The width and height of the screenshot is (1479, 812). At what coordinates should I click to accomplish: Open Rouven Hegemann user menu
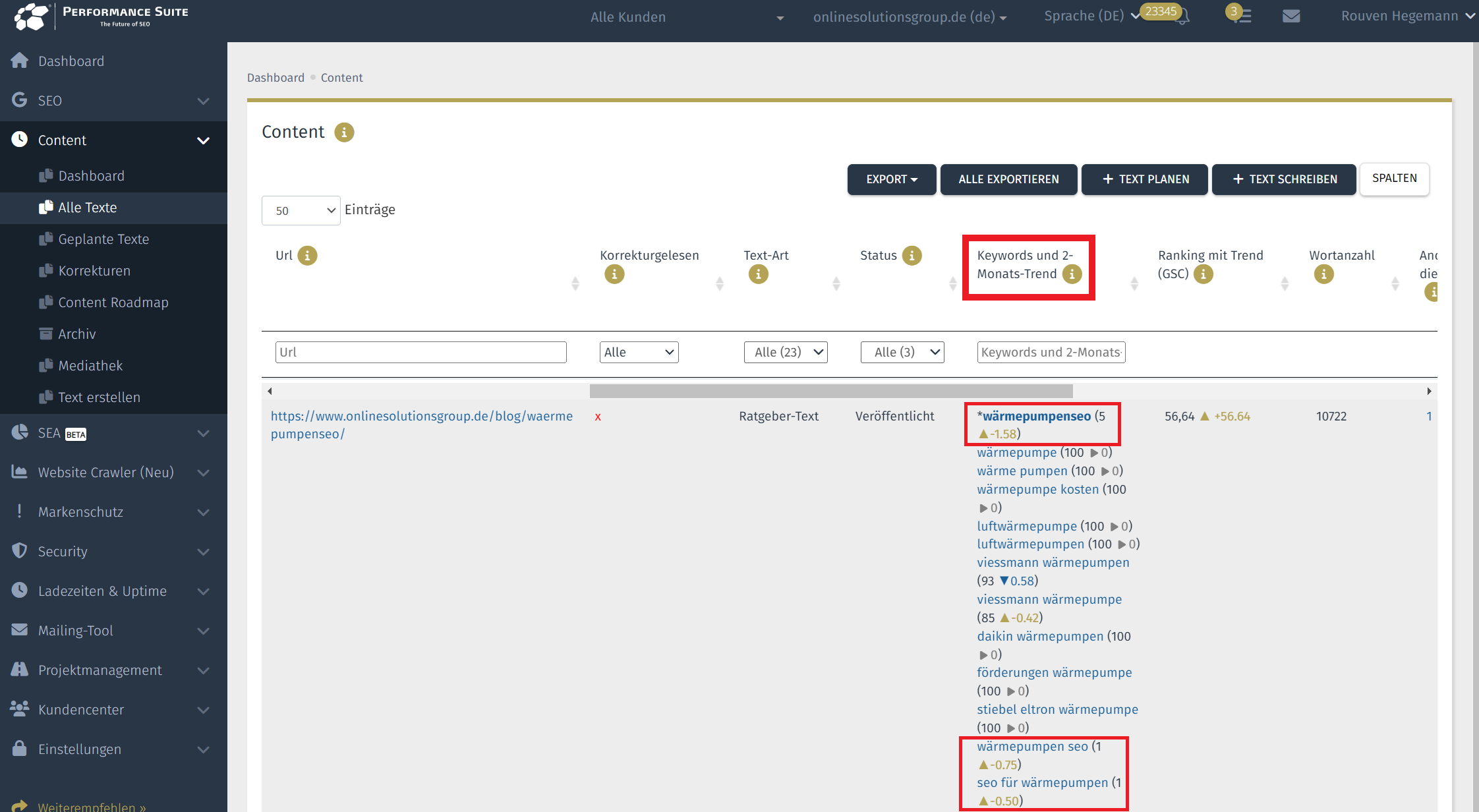click(1408, 16)
